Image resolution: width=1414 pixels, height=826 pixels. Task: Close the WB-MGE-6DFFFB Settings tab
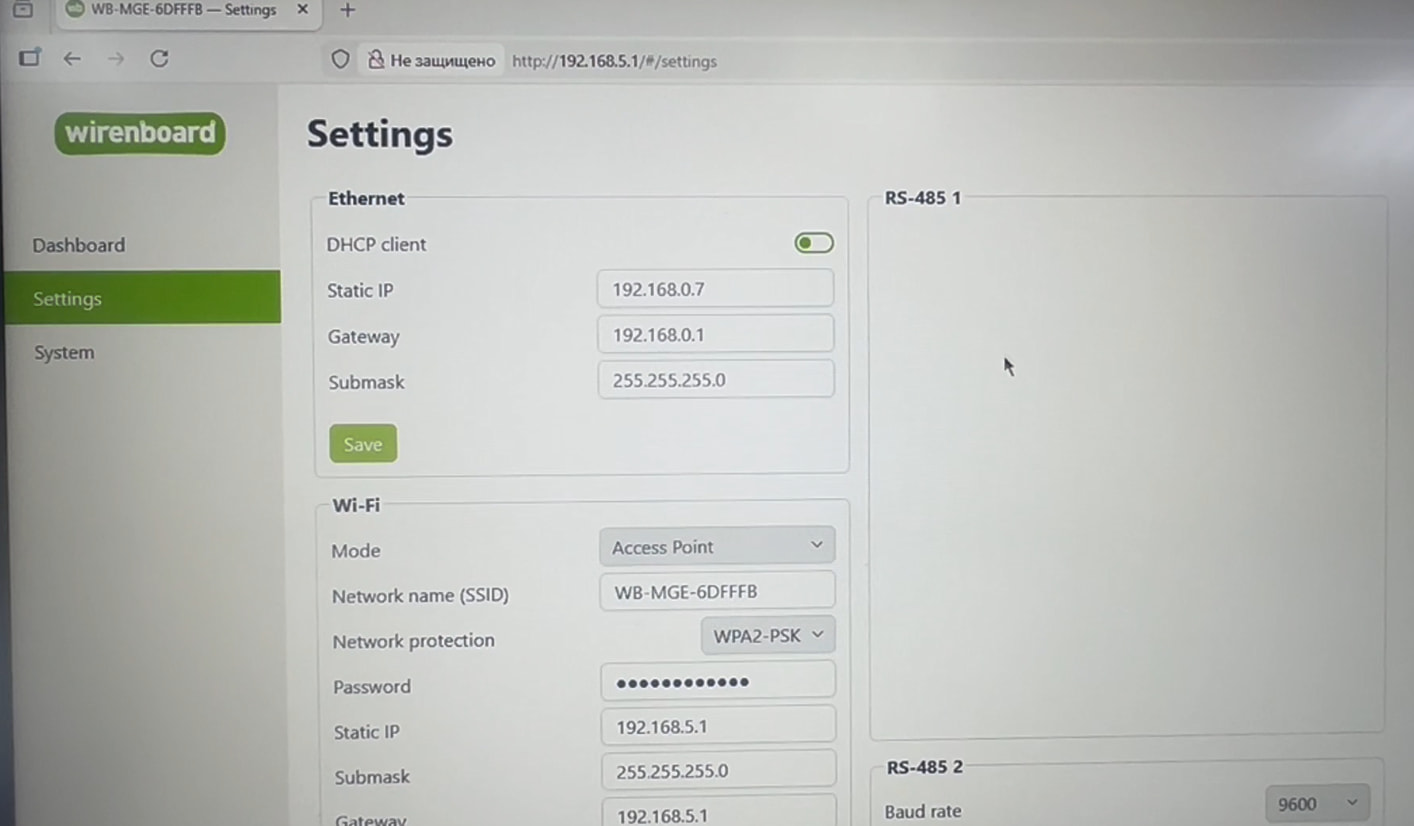pos(303,10)
